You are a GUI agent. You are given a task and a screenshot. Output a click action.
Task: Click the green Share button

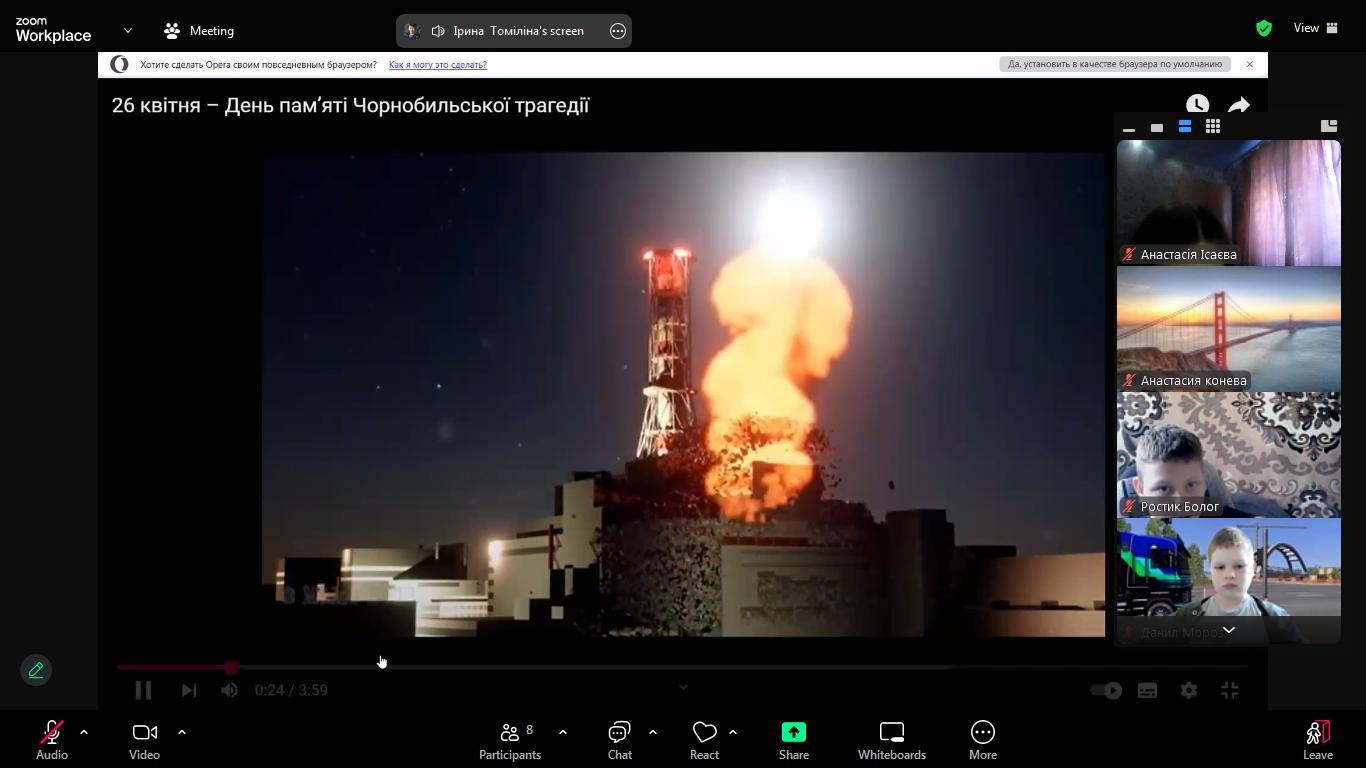tap(794, 741)
